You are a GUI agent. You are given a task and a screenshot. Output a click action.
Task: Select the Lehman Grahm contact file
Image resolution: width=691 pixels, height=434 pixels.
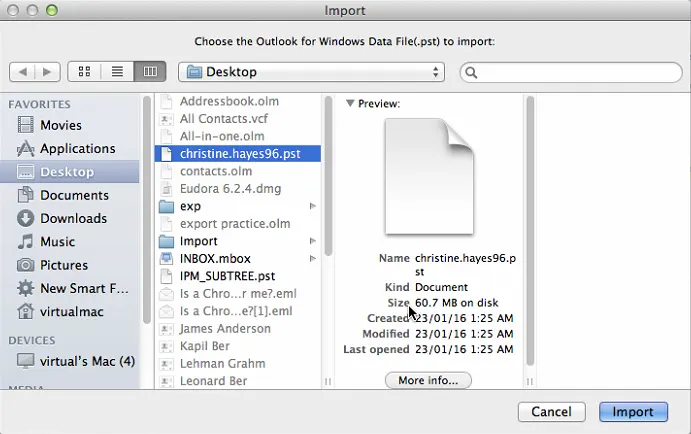238,364
